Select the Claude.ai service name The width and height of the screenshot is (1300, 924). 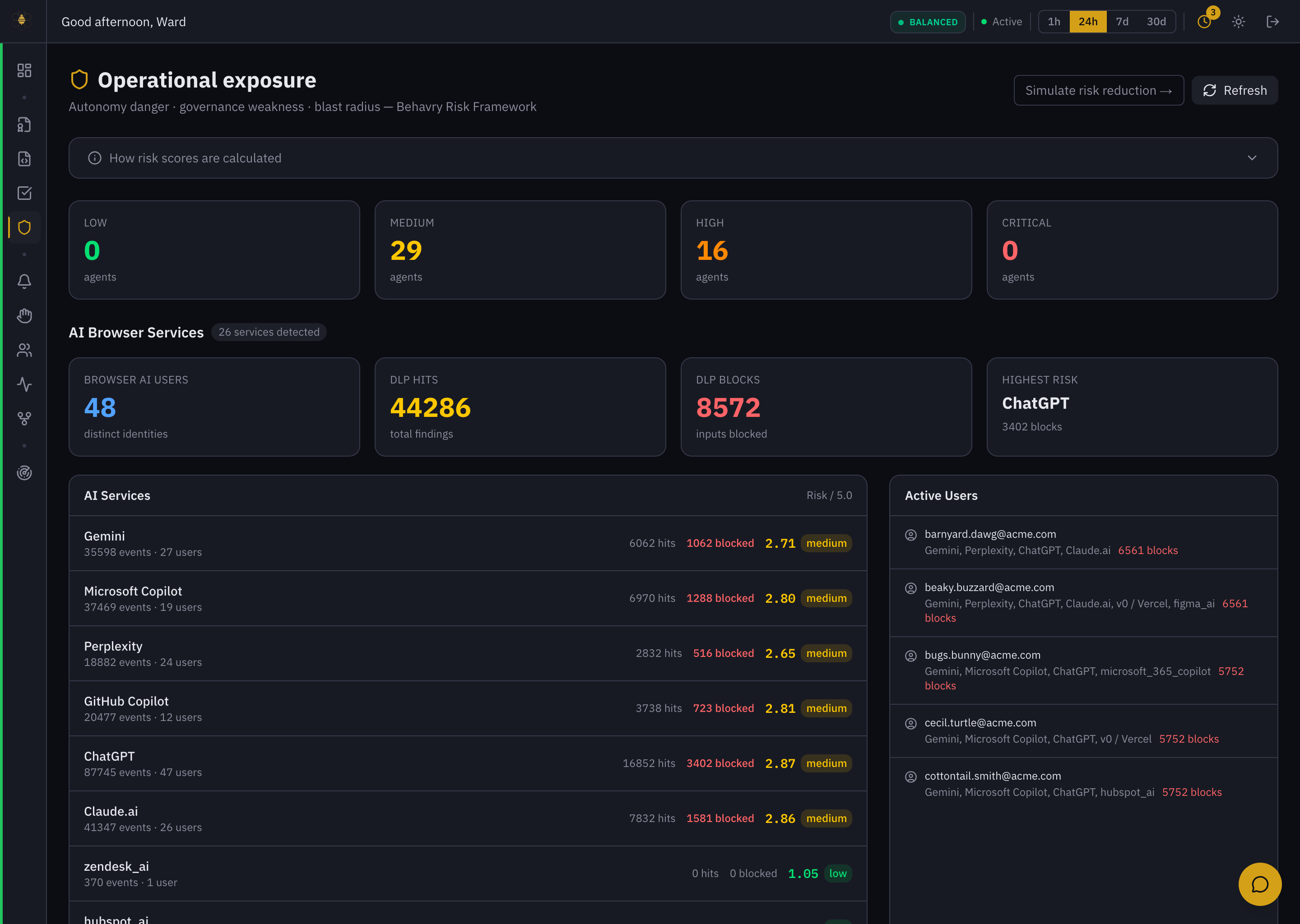pyautogui.click(x=111, y=811)
